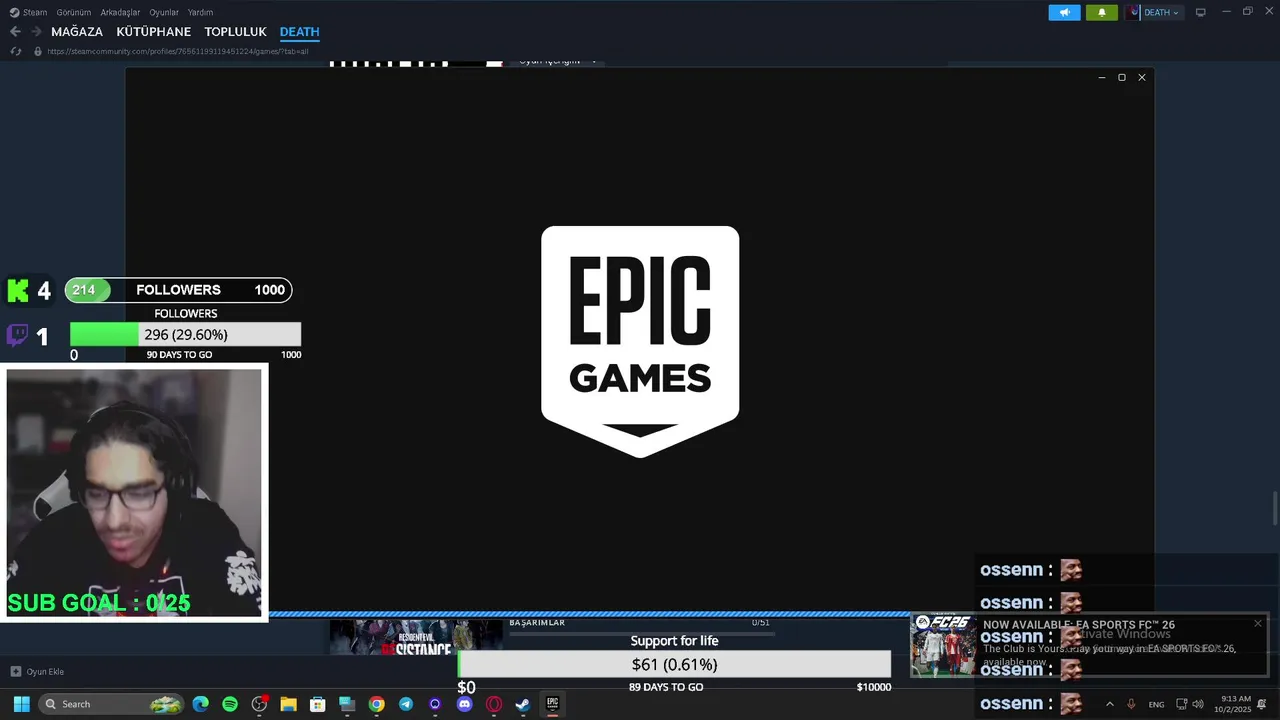The image size is (1280, 720).
Task: Switch the ENG input language
Action: [x=1156, y=704]
